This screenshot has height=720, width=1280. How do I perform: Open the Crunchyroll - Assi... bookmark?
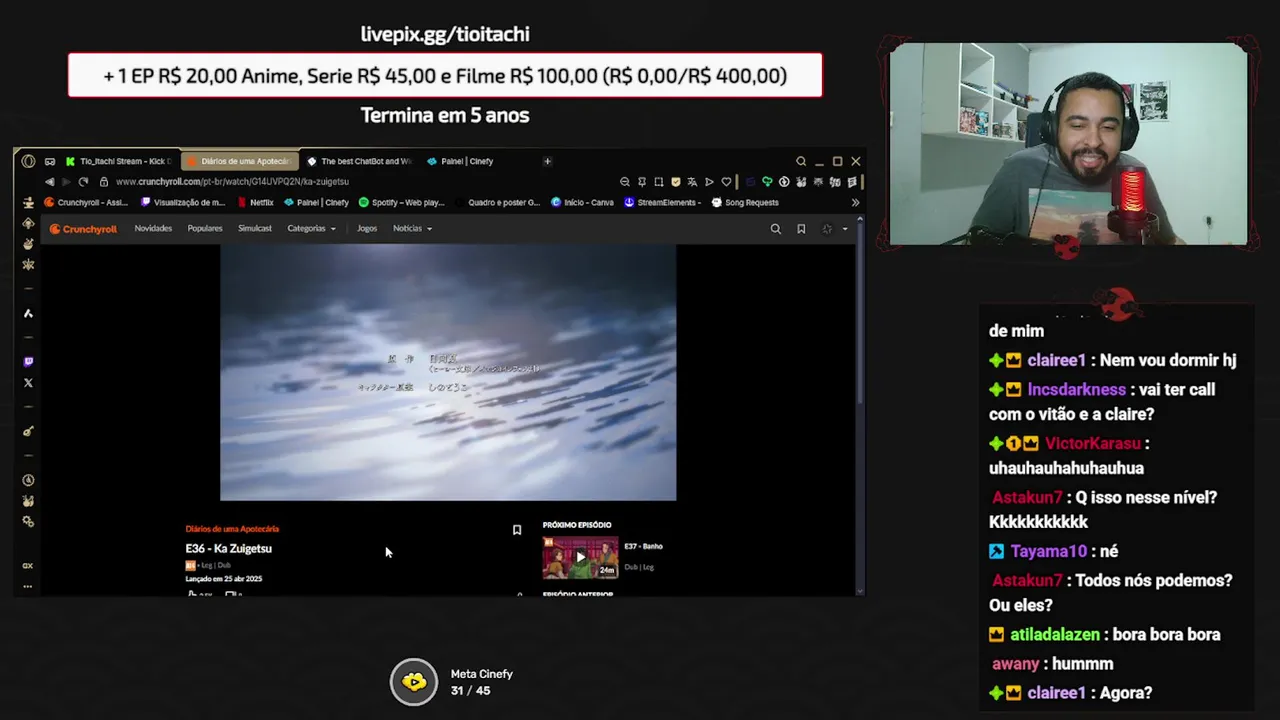tap(87, 202)
